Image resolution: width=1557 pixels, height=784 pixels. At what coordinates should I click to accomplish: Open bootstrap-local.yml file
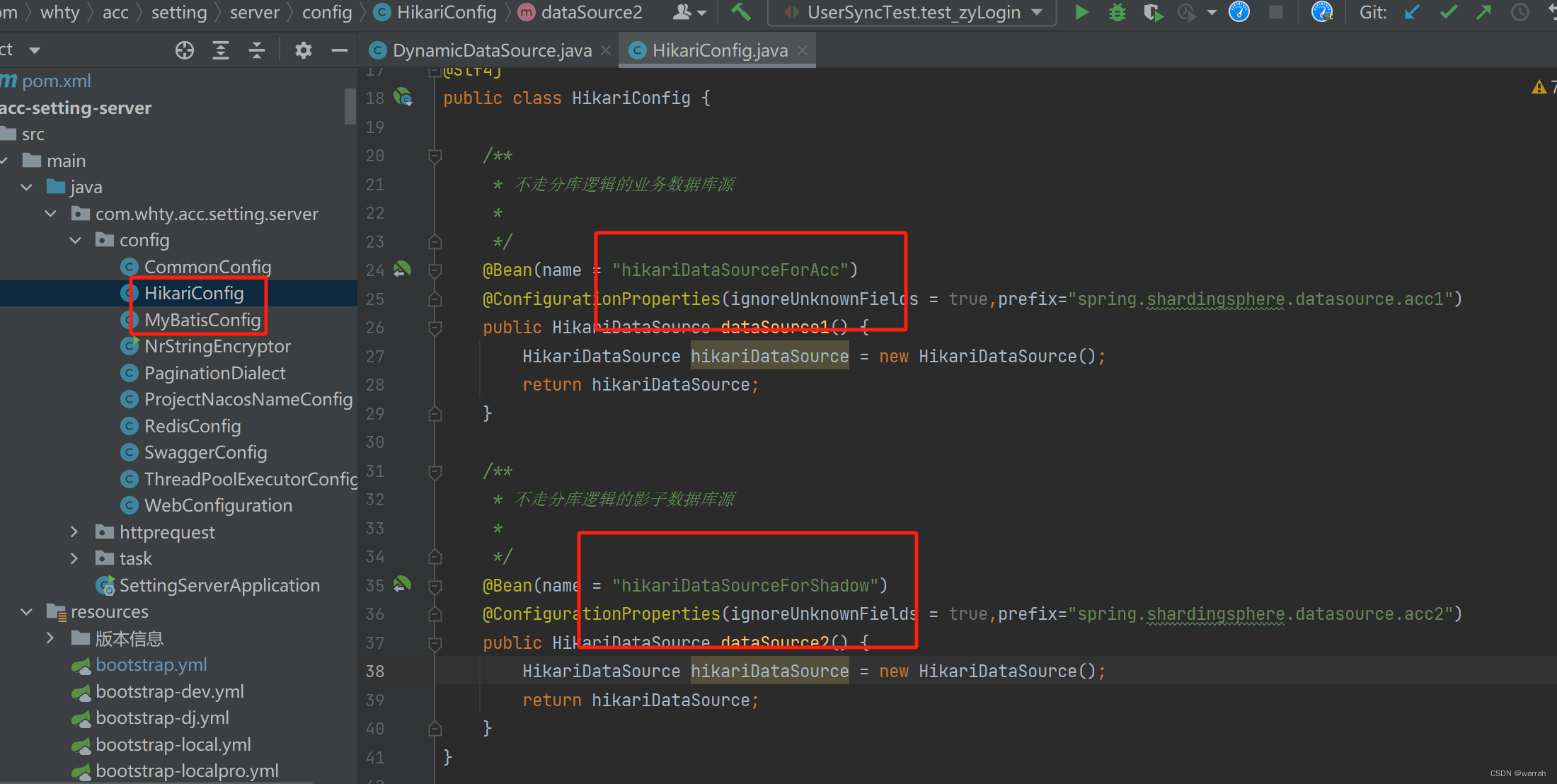(162, 744)
